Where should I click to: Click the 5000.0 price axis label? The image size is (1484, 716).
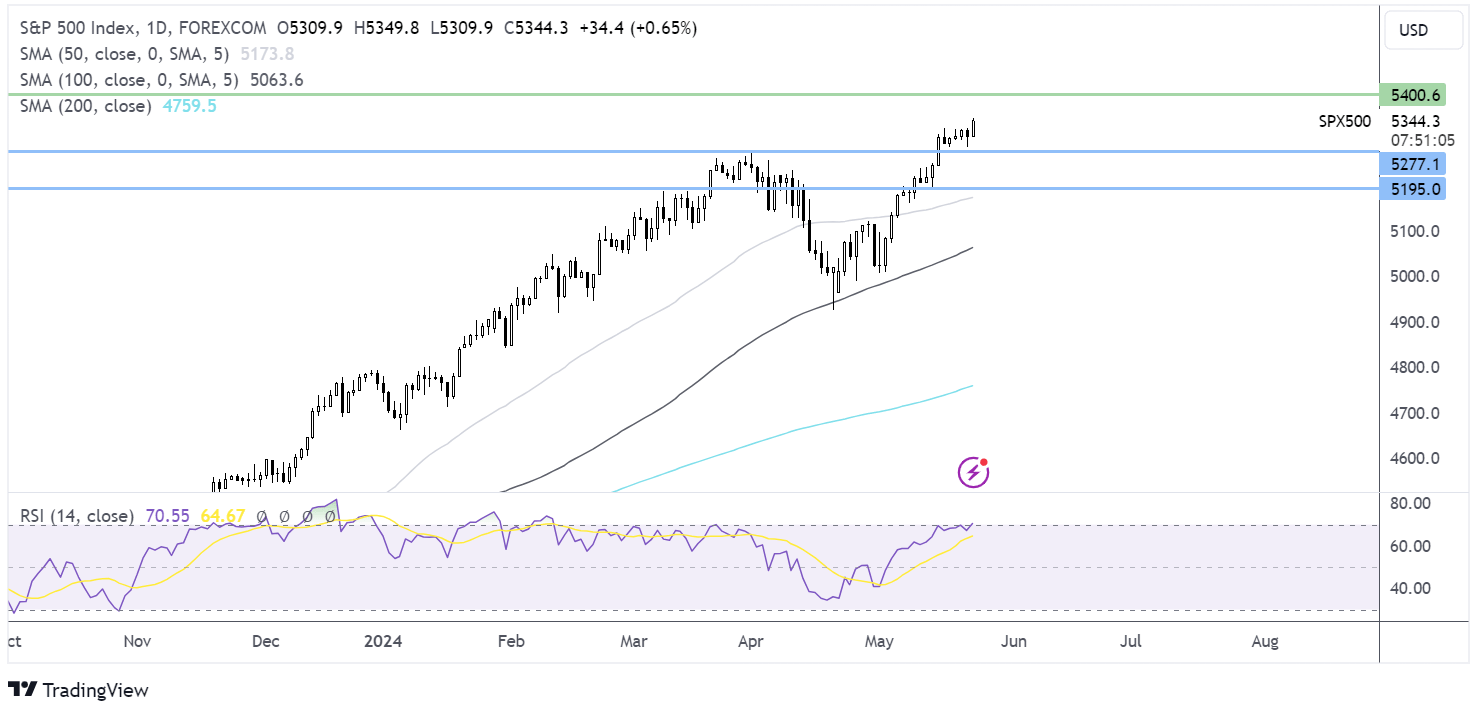1414,277
